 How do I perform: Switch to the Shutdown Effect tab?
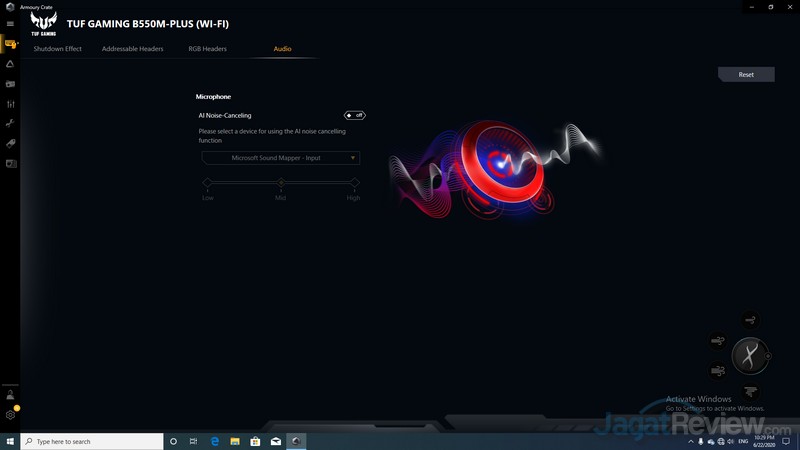coord(58,49)
